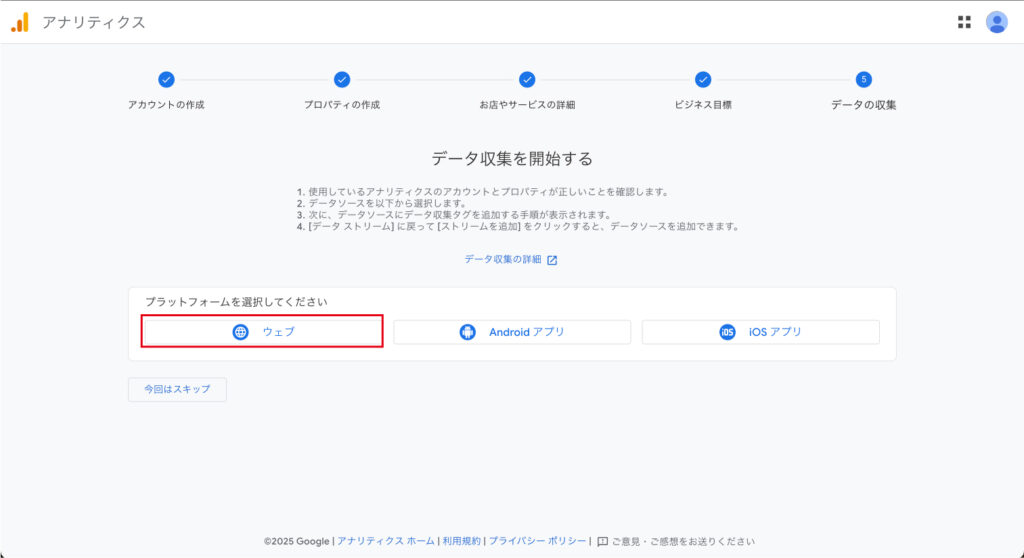
Task: Choose the iOS アプリ platform button
Action: tap(760, 332)
